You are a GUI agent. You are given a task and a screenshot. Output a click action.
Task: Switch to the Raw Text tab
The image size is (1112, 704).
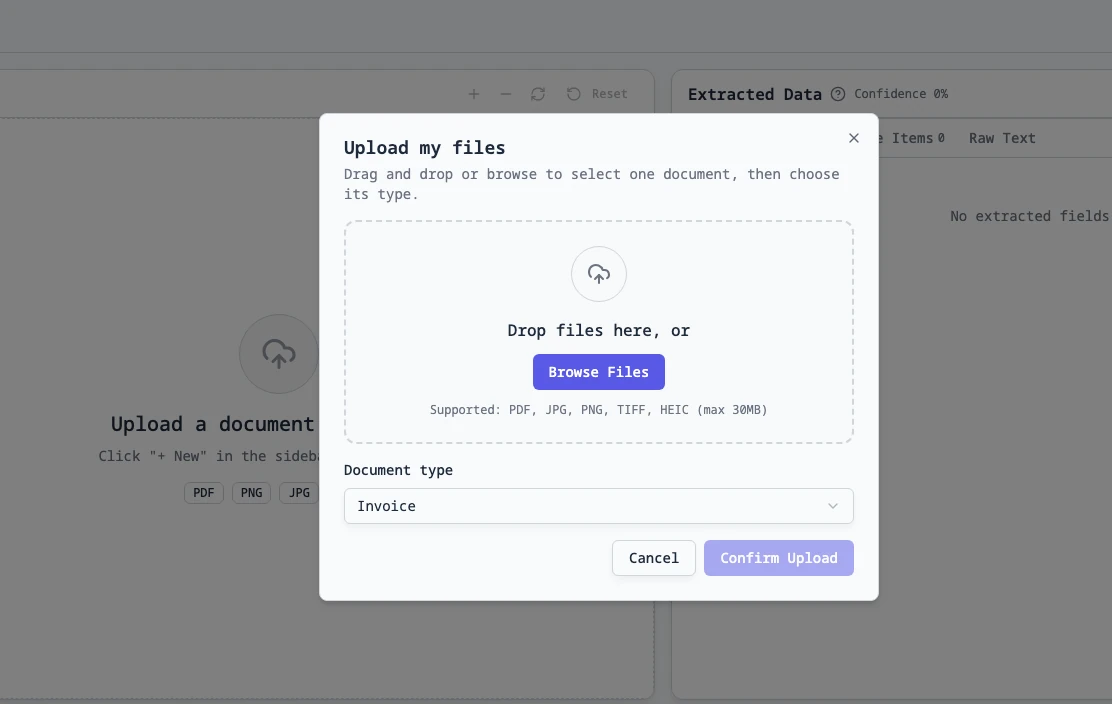tap(1002, 138)
